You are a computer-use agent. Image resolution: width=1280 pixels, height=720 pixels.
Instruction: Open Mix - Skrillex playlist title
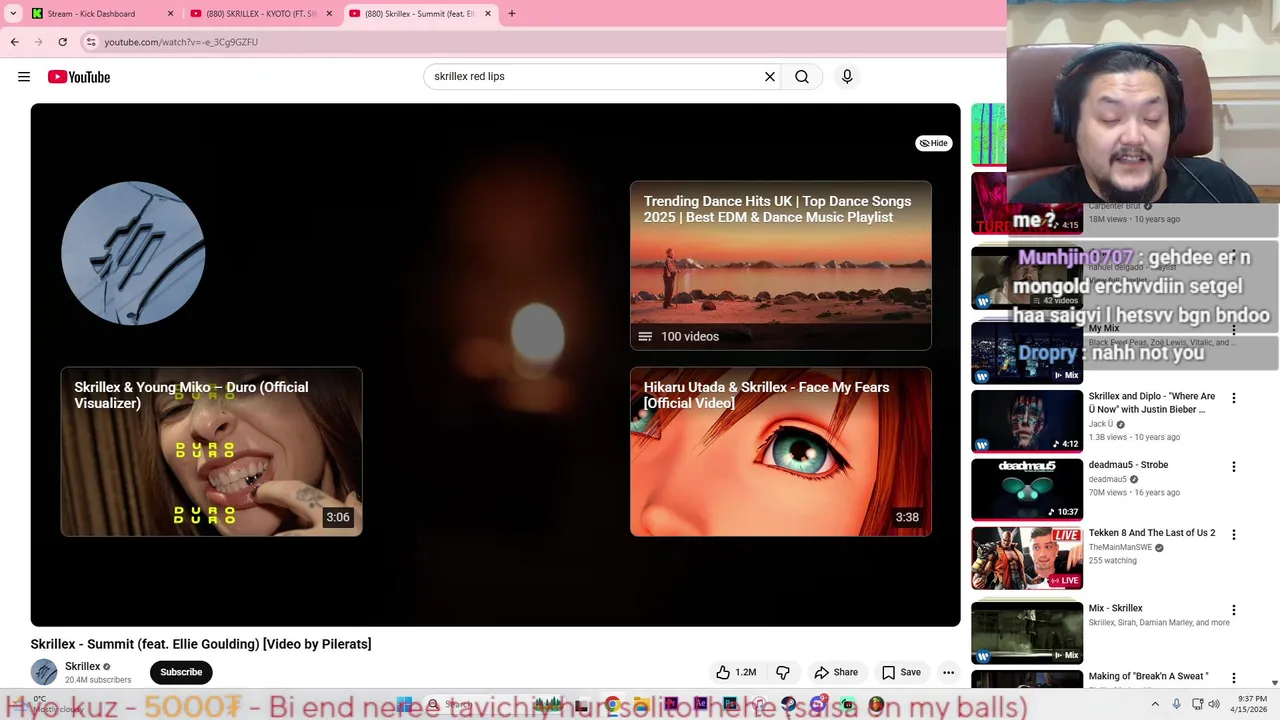(x=1115, y=608)
